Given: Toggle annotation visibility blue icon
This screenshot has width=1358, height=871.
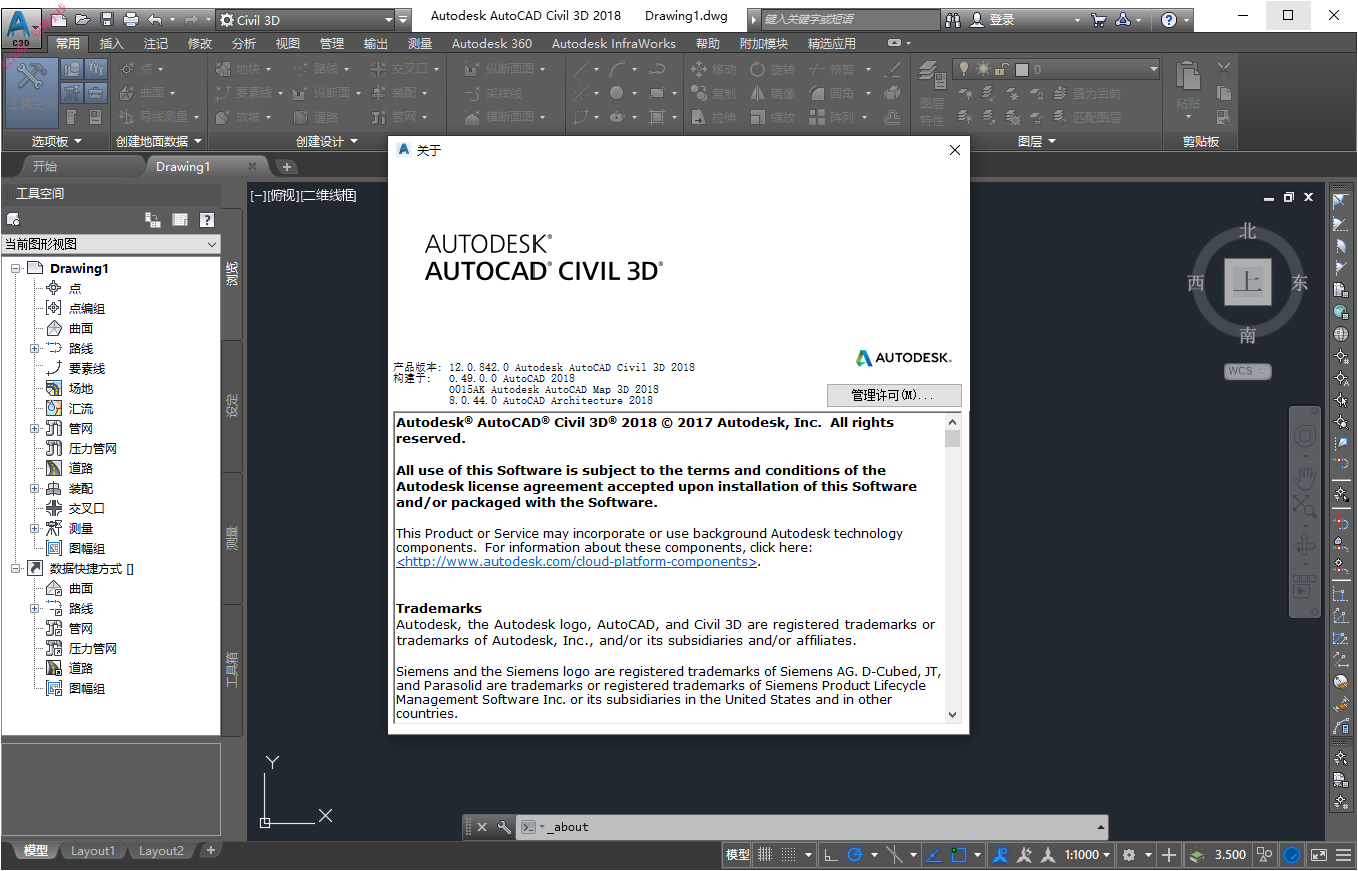Looking at the screenshot, I should (x=1000, y=855).
